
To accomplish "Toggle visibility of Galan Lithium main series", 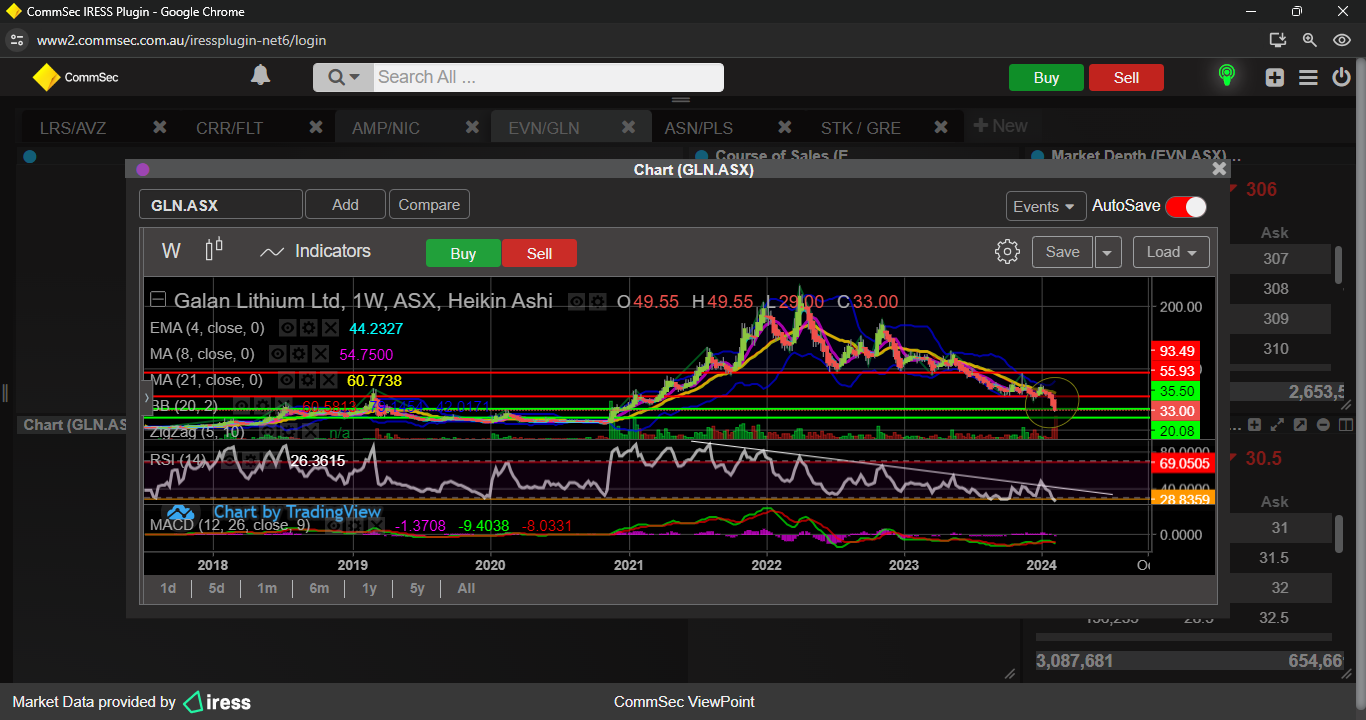I will (576, 301).
